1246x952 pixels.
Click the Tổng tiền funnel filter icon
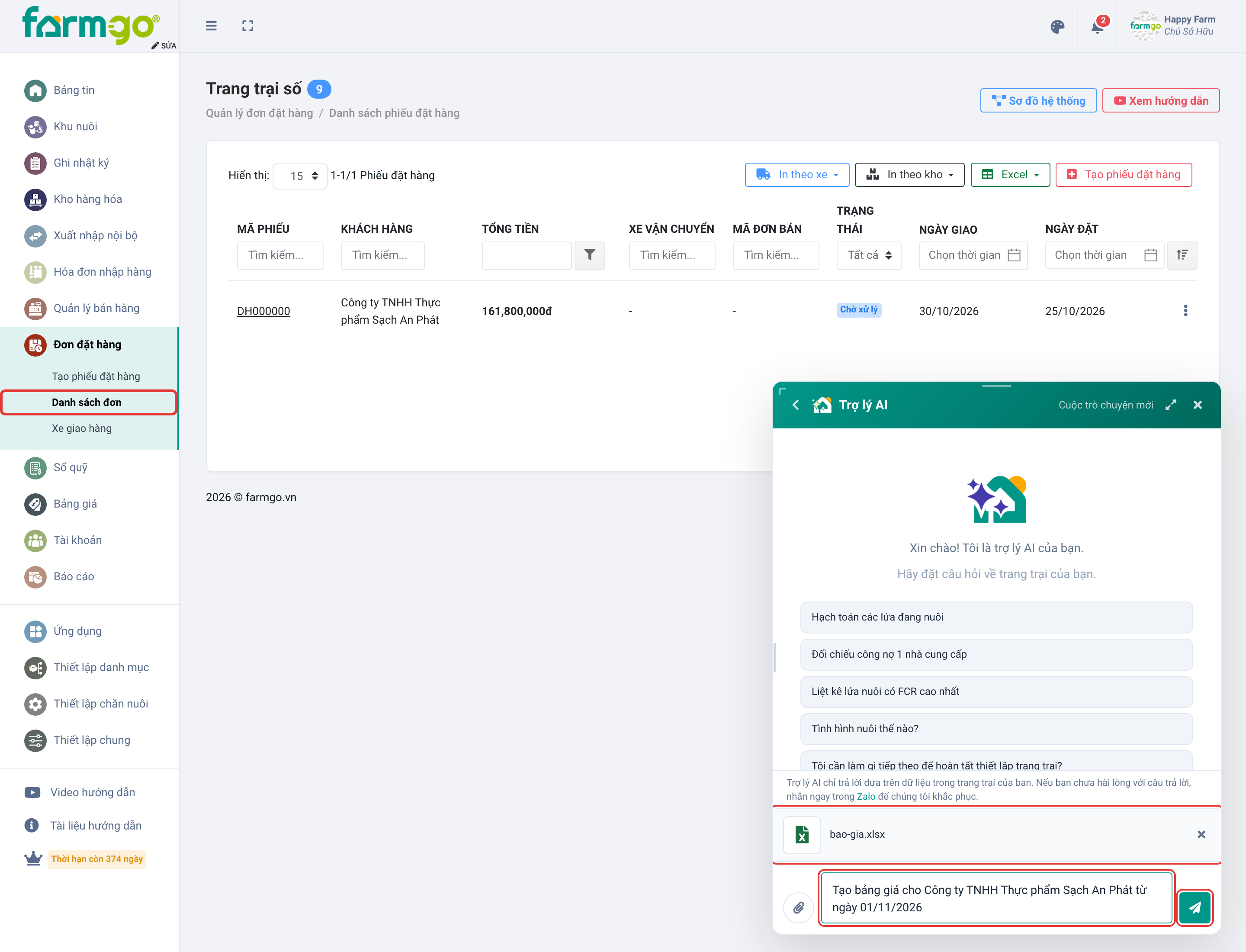589,255
